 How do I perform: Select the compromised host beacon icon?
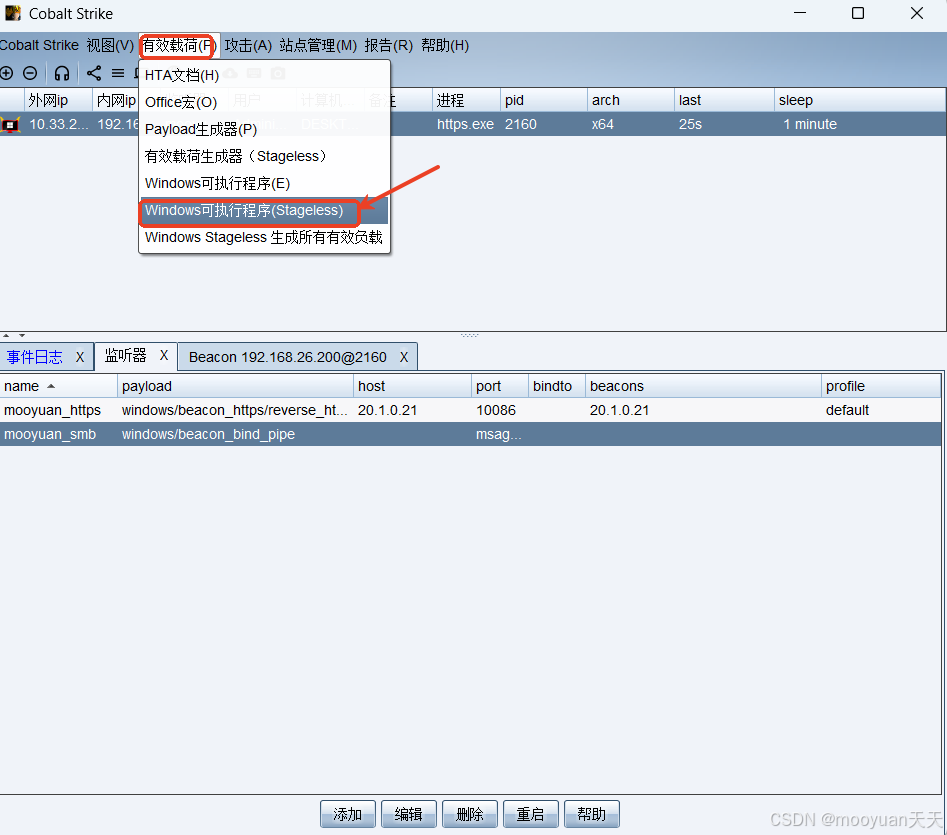pyautogui.click(x=10, y=125)
